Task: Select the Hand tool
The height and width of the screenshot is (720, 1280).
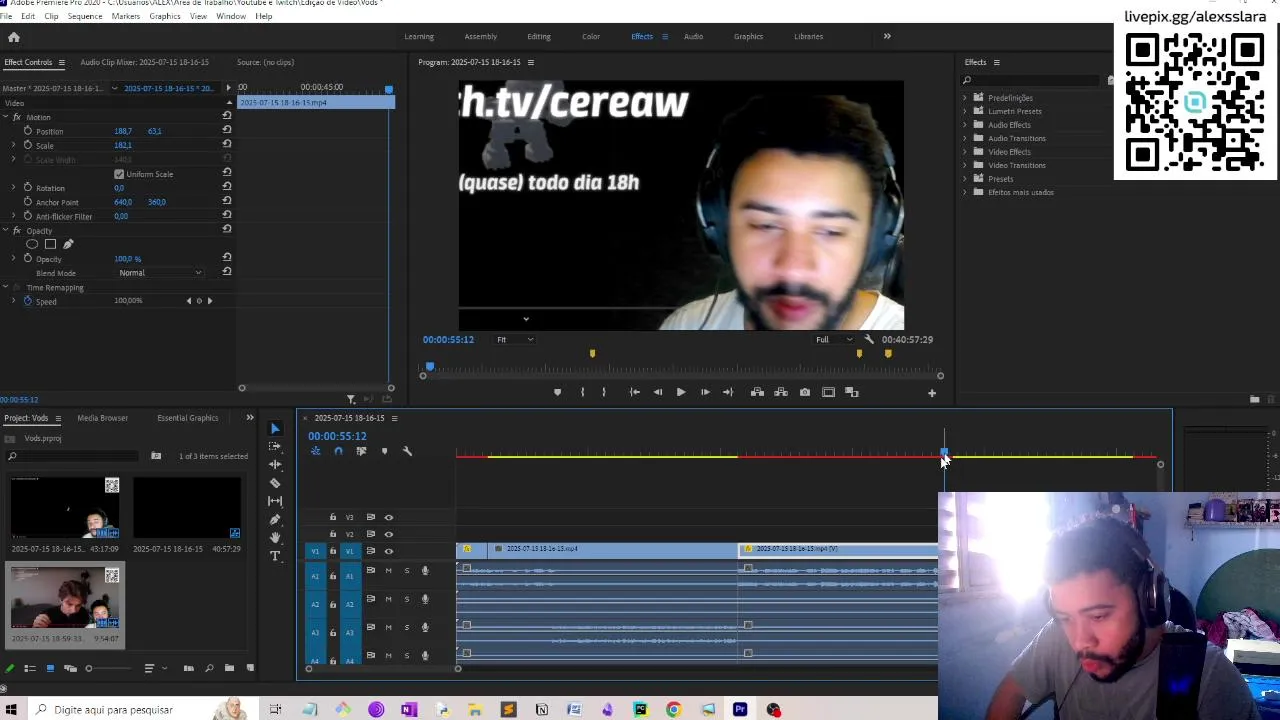Action: pyautogui.click(x=275, y=537)
